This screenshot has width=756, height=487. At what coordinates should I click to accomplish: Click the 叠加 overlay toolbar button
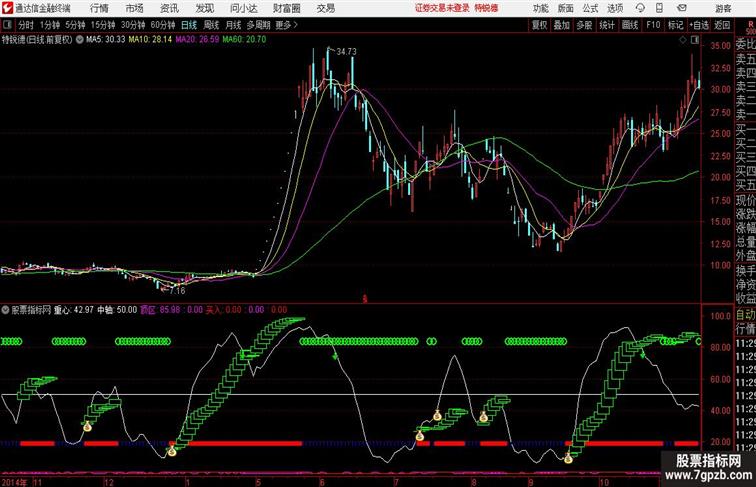pyautogui.click(x=562, y=25)
